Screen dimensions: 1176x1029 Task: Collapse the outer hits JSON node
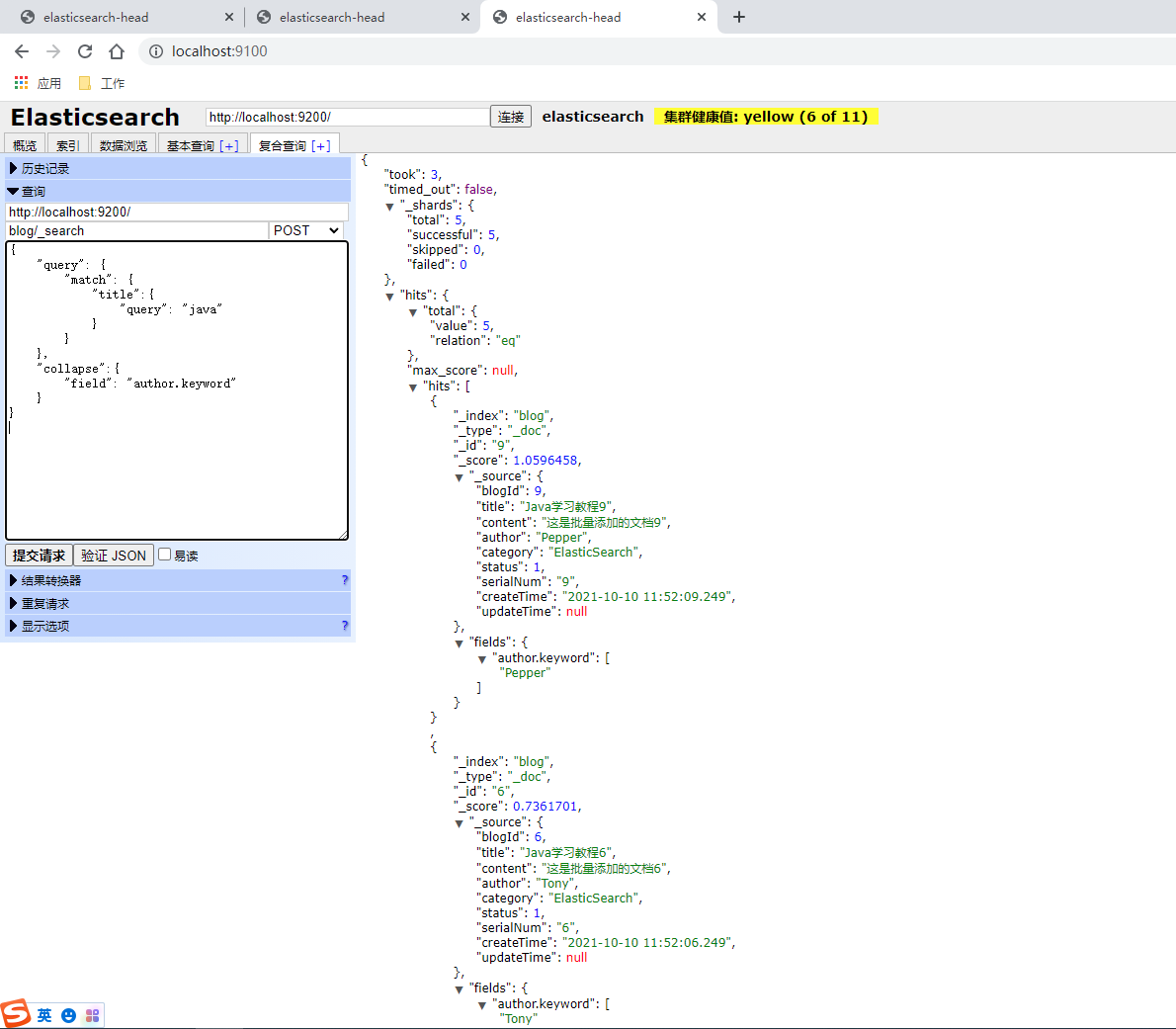point(389,297)
